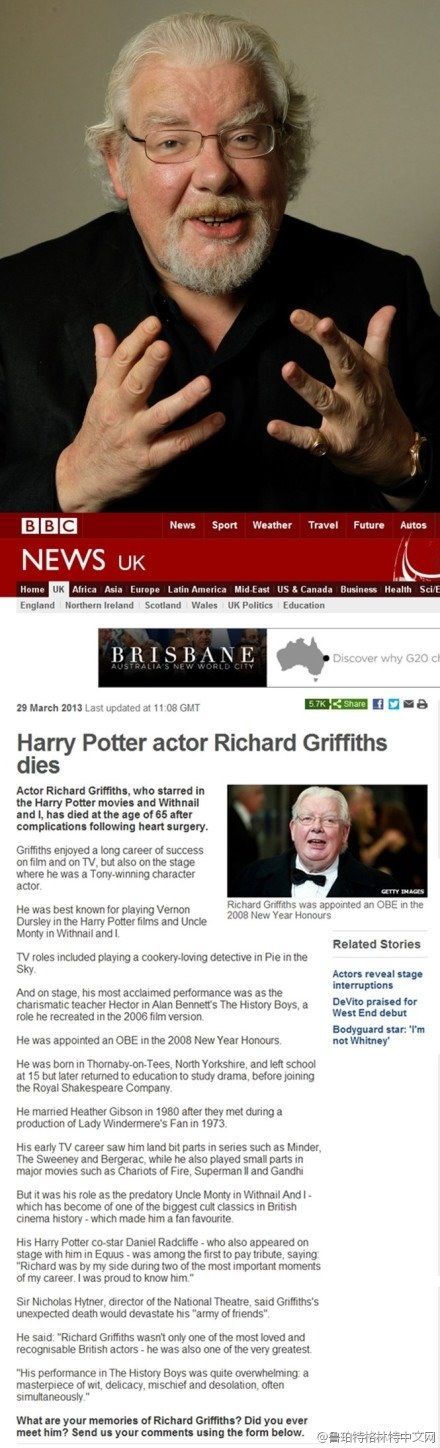
Task: Open the Sport section in top bar
Action: (x=224, y=525)
